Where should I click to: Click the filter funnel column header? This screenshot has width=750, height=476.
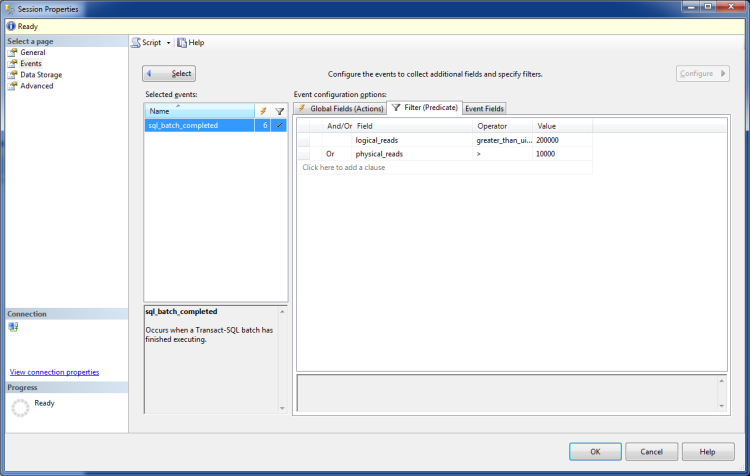(279, 111)
